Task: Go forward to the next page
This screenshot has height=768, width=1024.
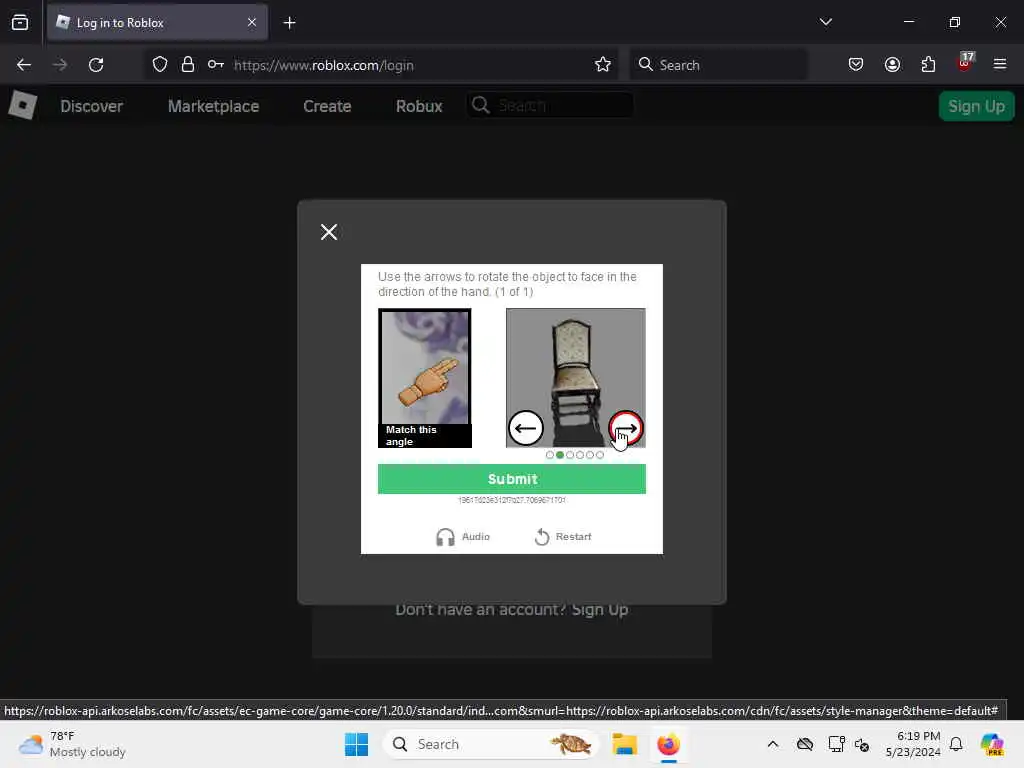Action: point(60,65)
